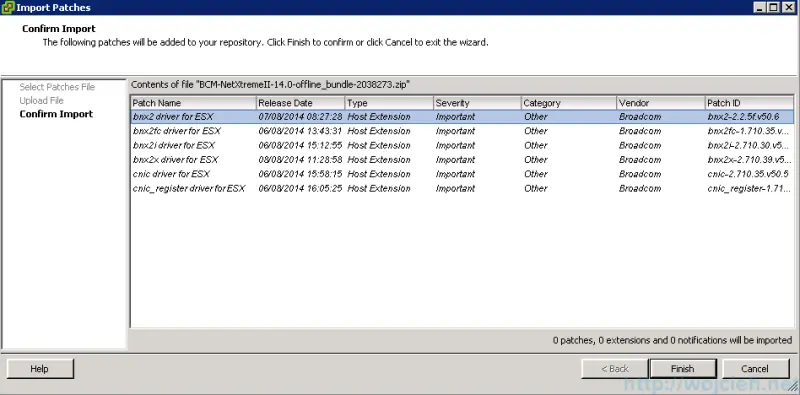
Task: Sort by Patch ID column header
Action: point(749,103)
